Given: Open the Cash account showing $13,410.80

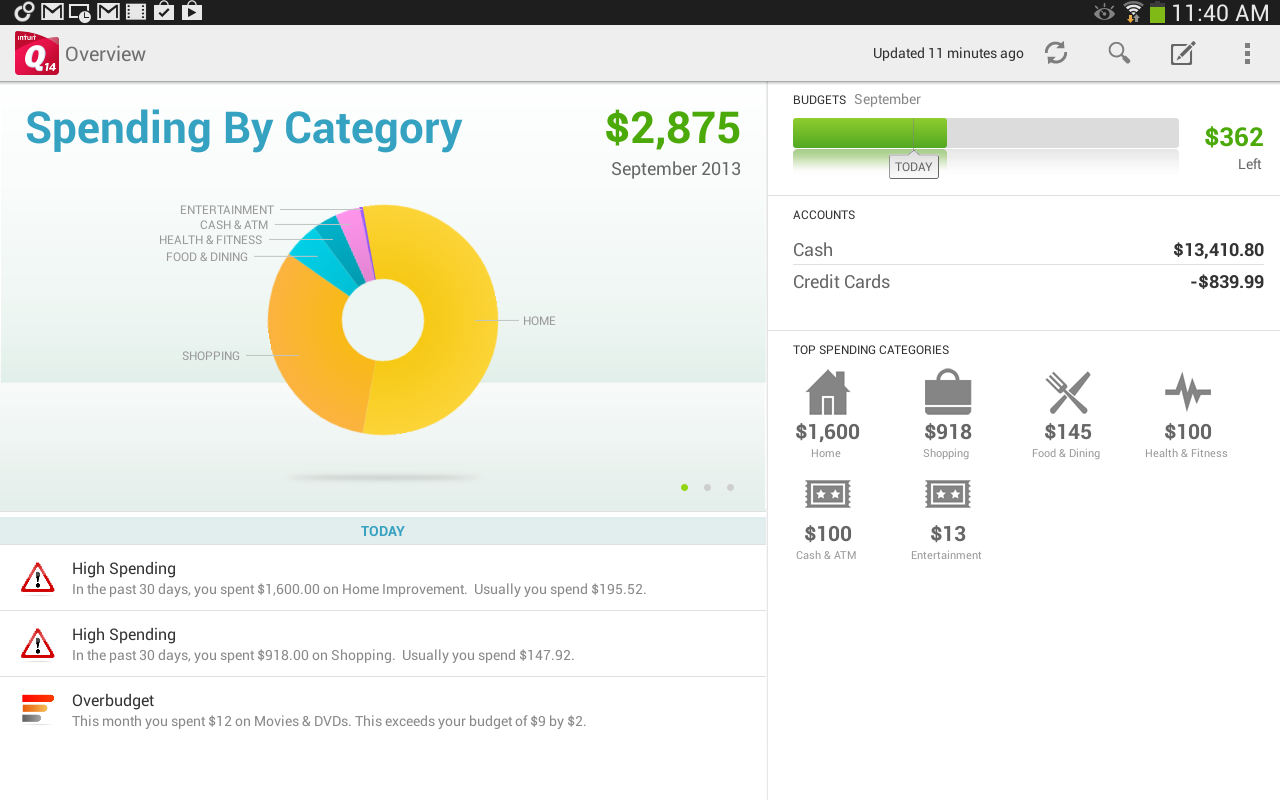Looking at the screenshot, I should click(1020, 249).
